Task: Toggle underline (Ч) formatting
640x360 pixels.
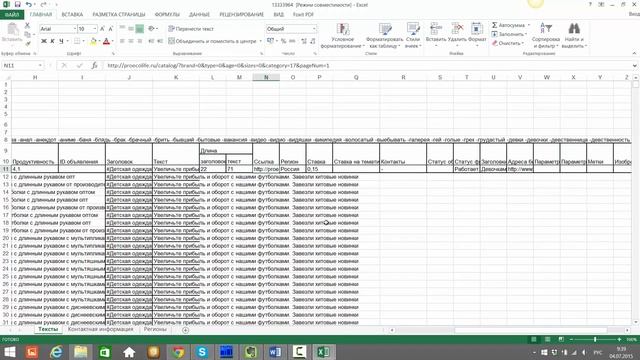Action: click(62, 41)
